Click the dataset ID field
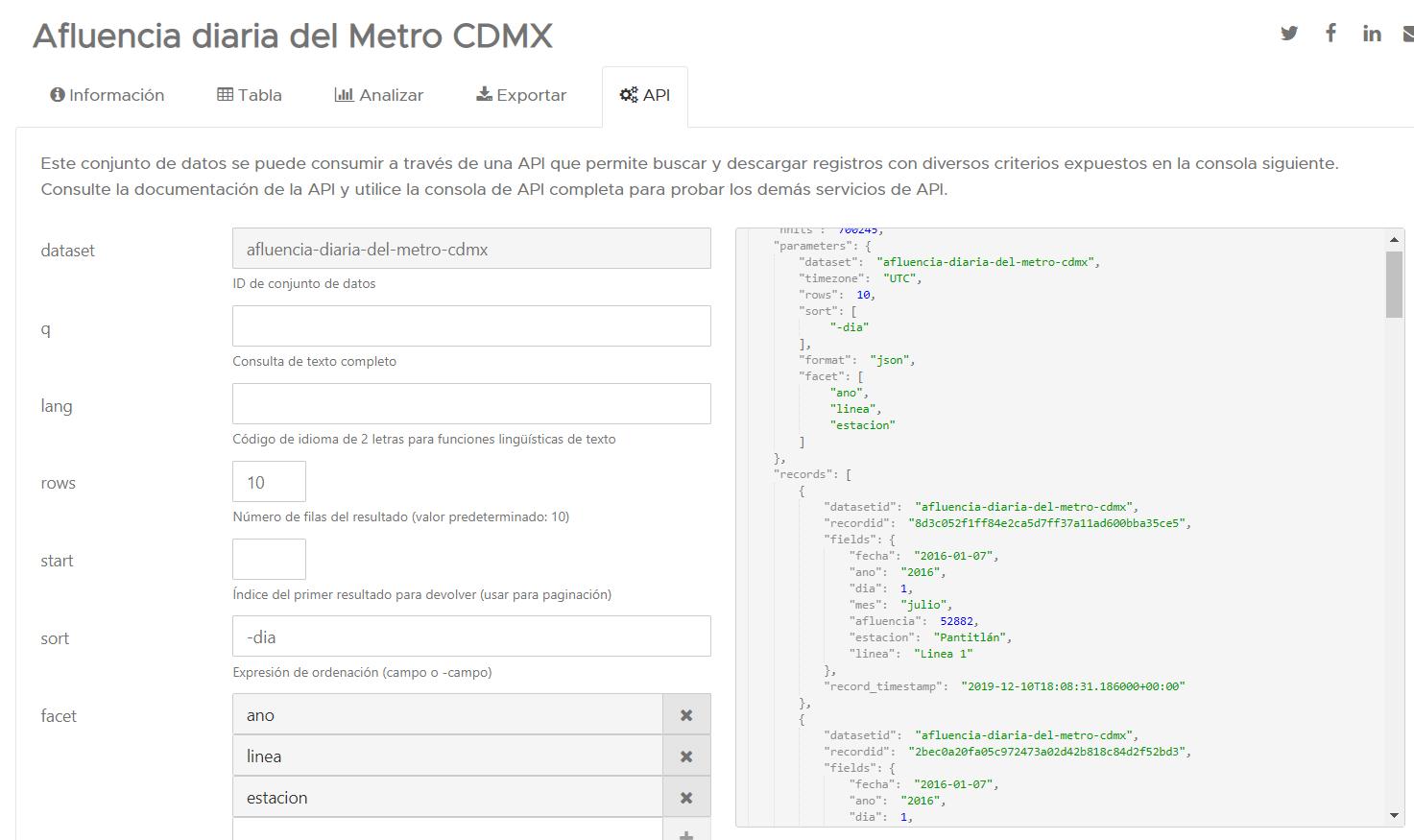Screen dimensions: 1414x840 tap(471, 249)
